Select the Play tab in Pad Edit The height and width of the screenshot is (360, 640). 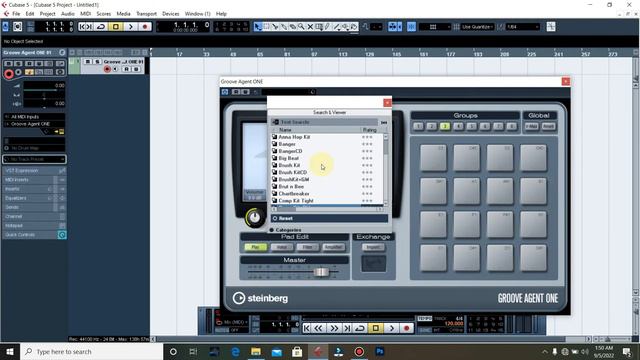pos(256,247)
